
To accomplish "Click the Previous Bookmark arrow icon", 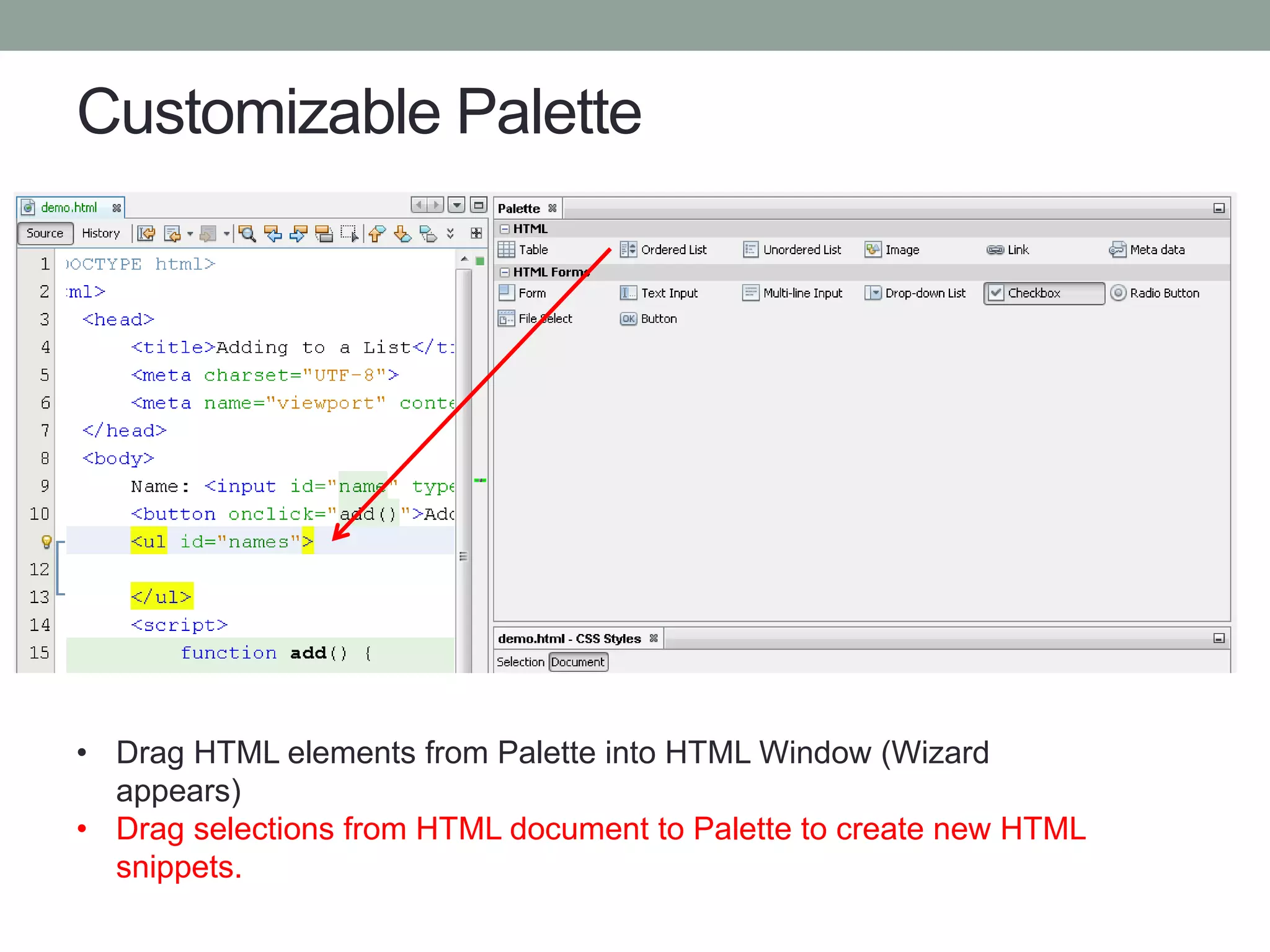I will point(377,234).
